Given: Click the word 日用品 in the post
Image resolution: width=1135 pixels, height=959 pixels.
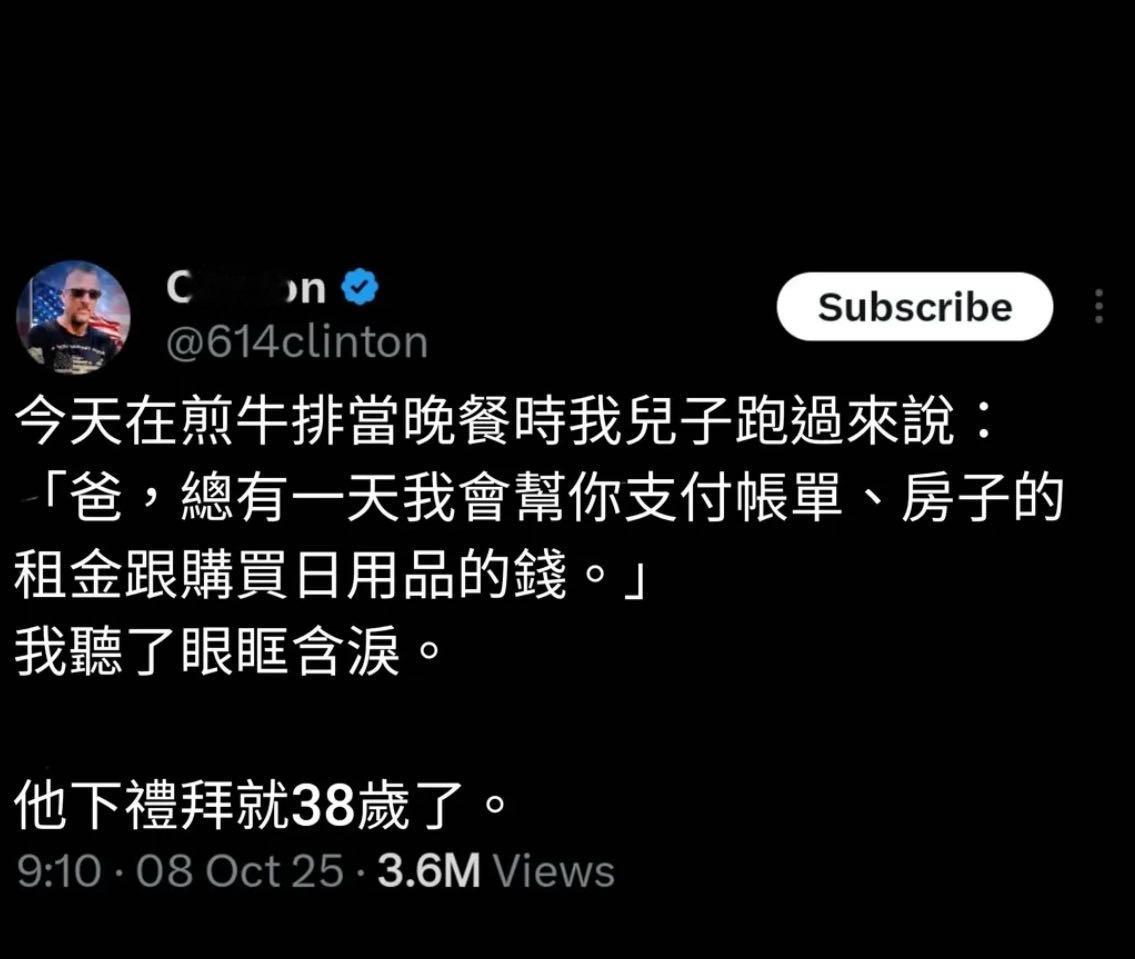Looking at the screenshot, I should [x=374, y=575].
